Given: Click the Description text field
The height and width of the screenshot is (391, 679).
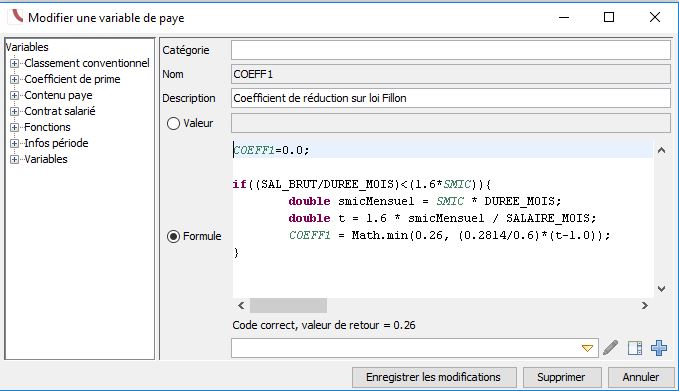Looking at the screenshot, I should pyautogui.click(x=451, y=98).
